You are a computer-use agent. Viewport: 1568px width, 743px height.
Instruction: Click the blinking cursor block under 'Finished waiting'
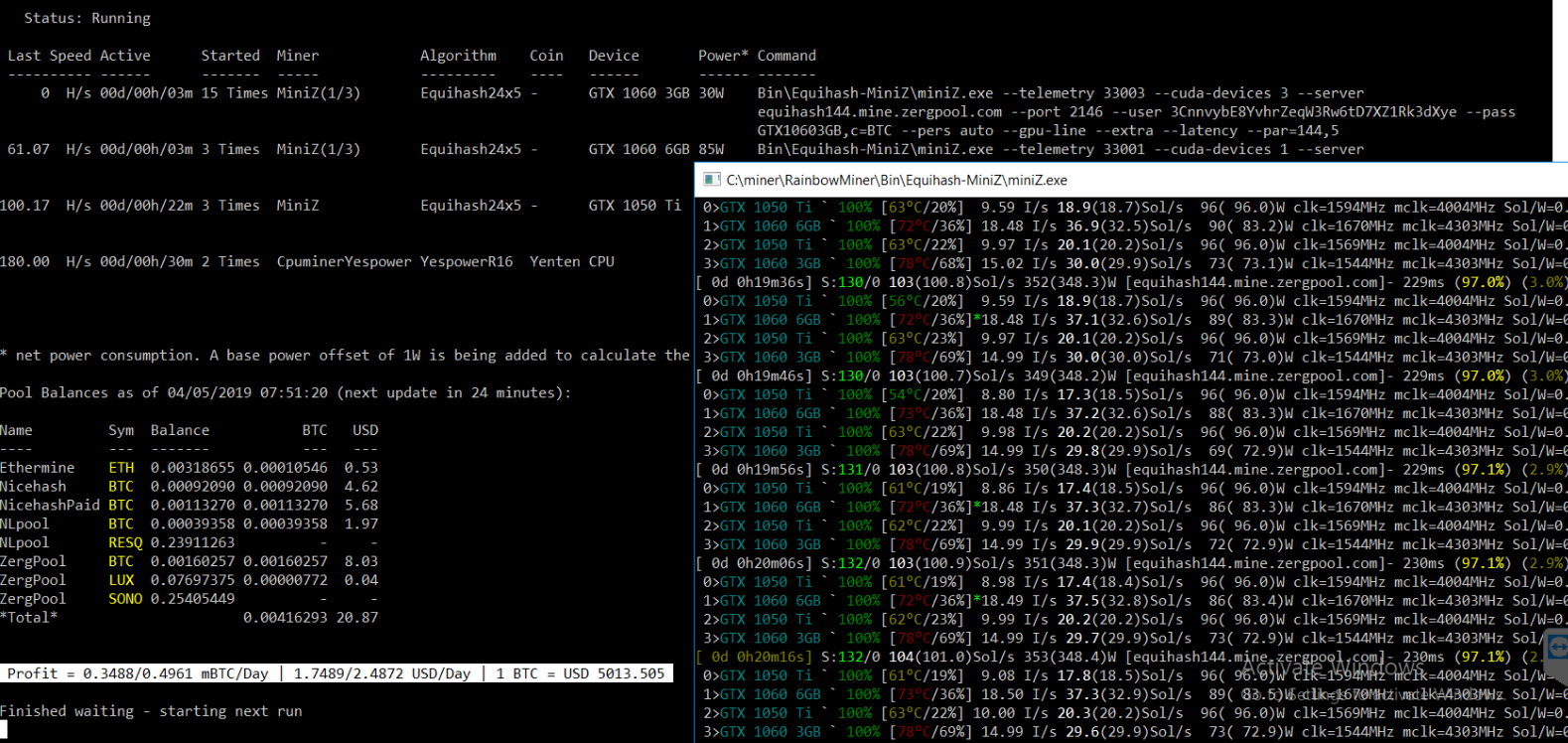pos(4,730)
